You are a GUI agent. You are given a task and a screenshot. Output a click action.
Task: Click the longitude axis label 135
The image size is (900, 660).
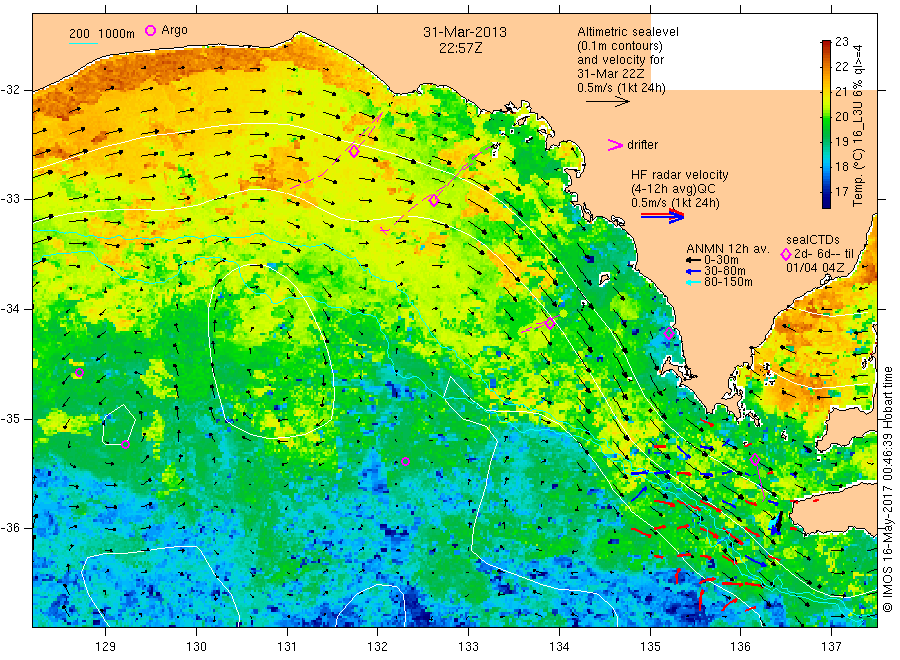(650, 647)
